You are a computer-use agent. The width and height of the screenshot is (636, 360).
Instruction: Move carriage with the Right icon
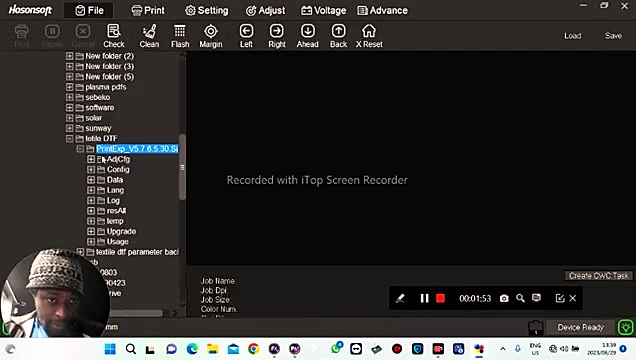tap(277, 36)
